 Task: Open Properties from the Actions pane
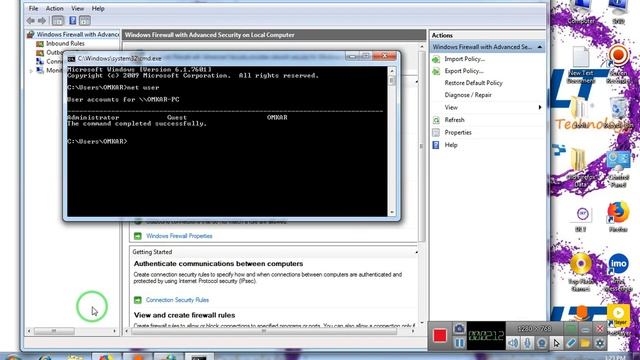pyautogui.click(x=458, y=133)
